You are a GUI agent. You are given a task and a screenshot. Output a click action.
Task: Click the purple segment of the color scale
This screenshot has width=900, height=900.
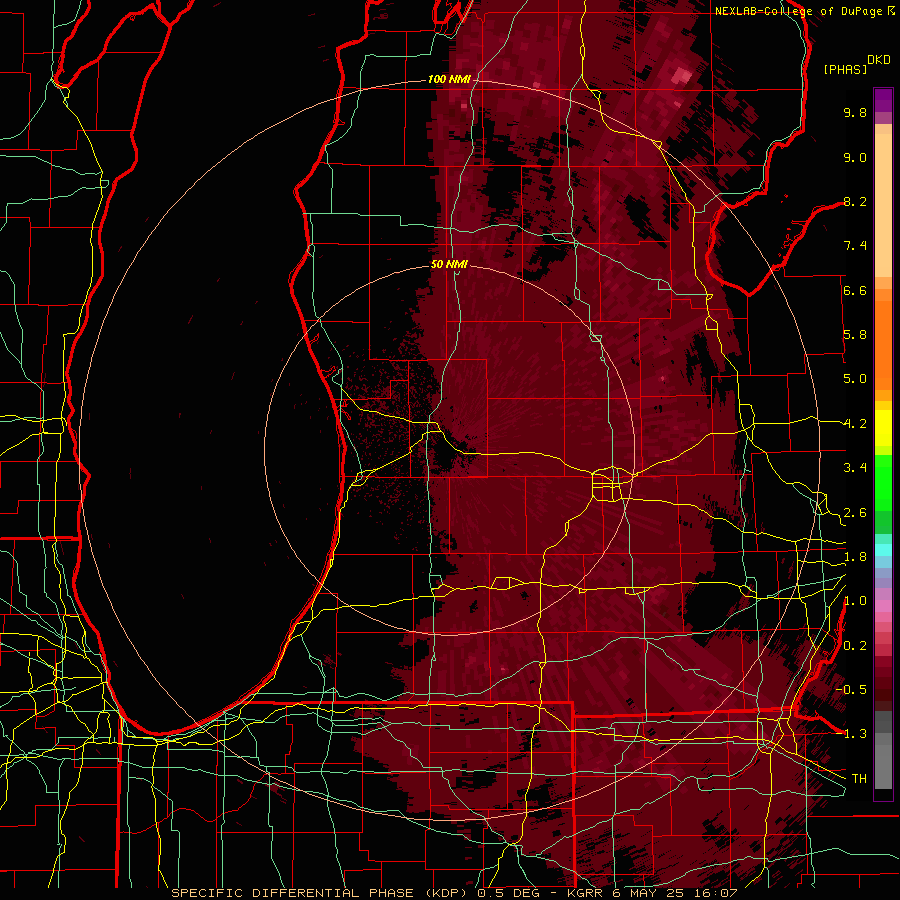[883, 100]
